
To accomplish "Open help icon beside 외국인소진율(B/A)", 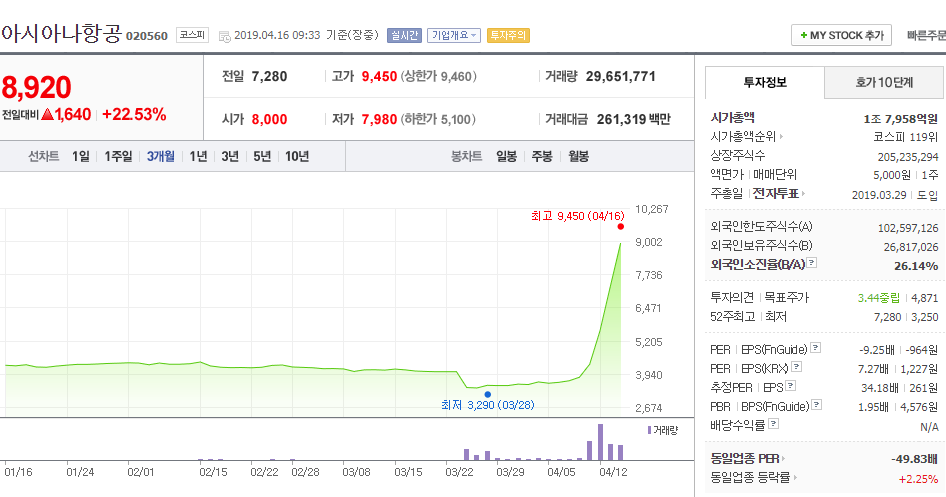I will tap(811, 262).
